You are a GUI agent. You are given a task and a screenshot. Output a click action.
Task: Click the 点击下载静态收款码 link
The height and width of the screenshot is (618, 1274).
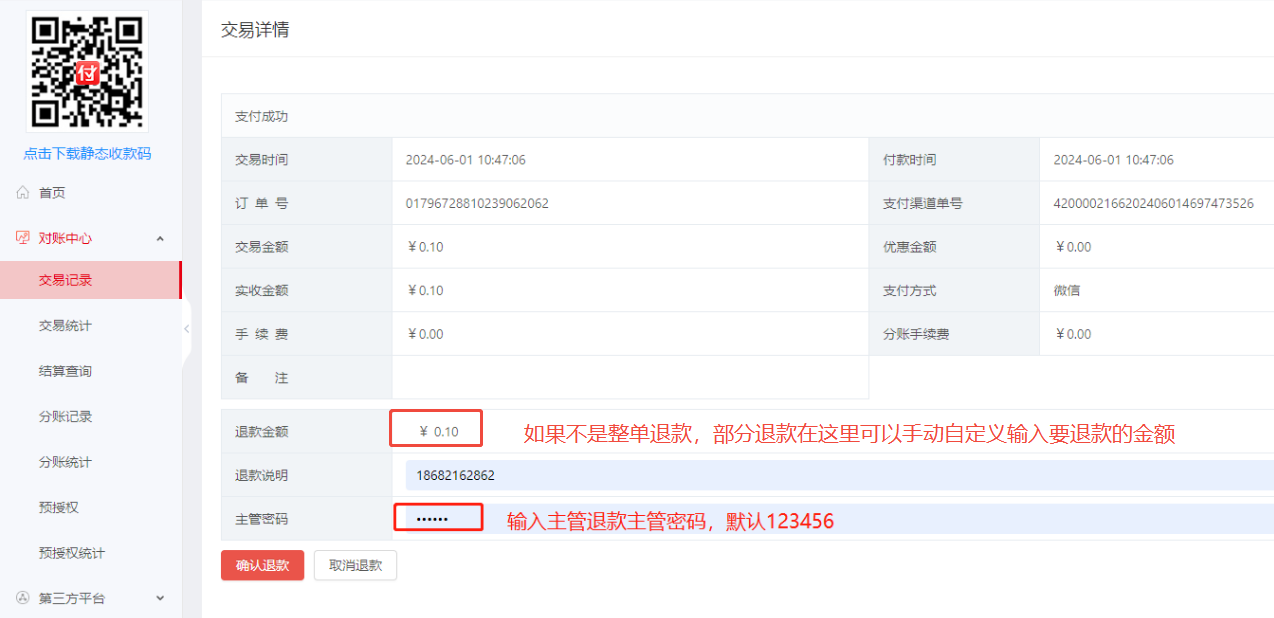tap(87, 154)
